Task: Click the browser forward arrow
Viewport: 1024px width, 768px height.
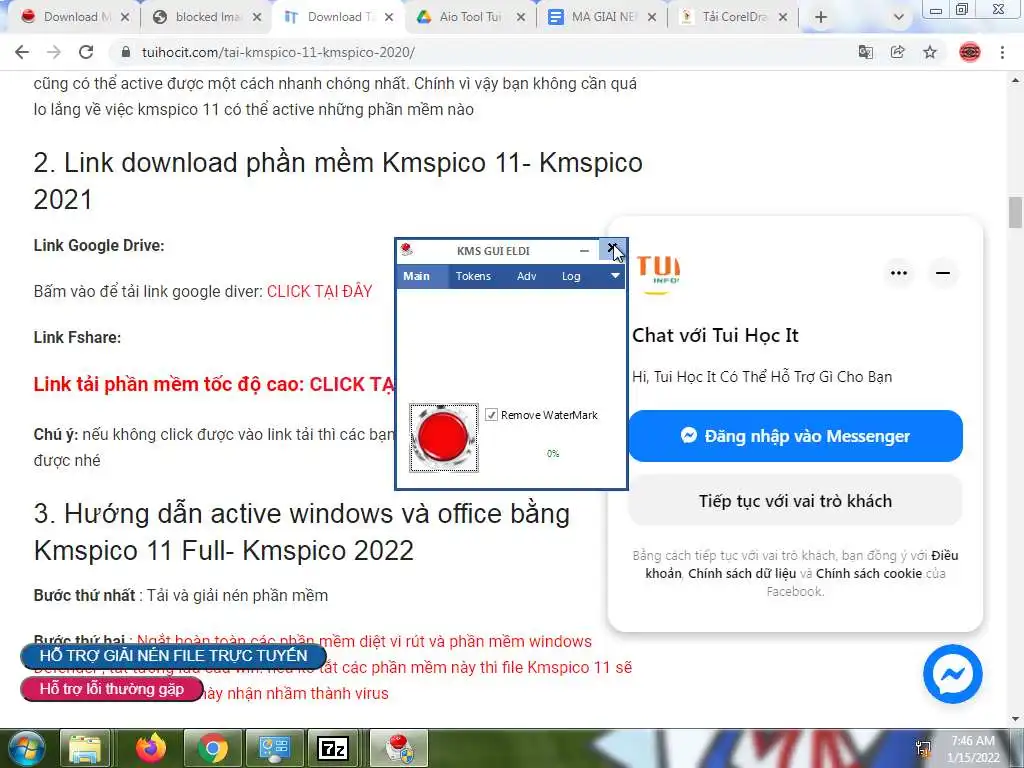Action: coord(54,52)
